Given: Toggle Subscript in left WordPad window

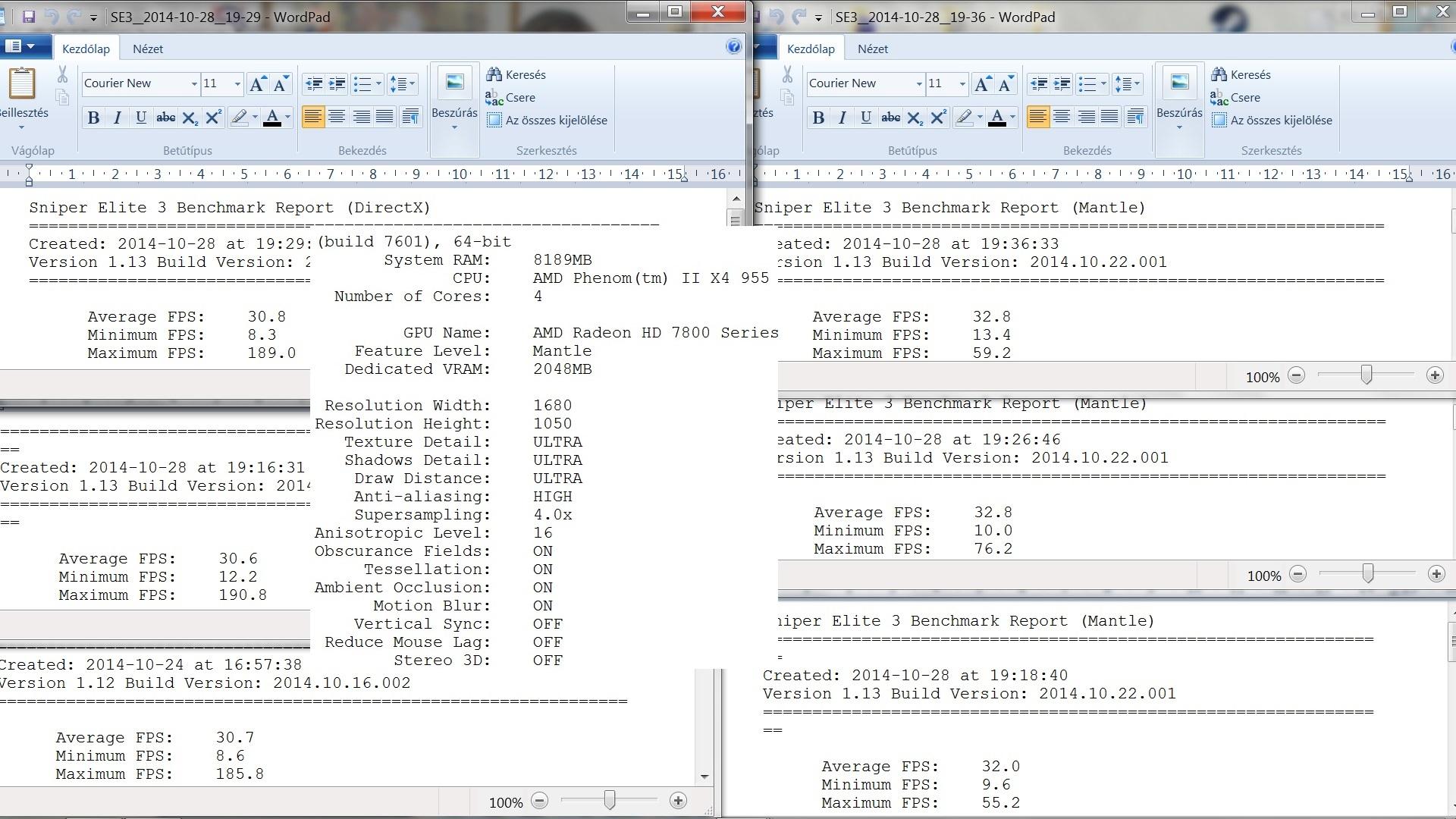Looking at the screenshot, I should coord(190,118).
